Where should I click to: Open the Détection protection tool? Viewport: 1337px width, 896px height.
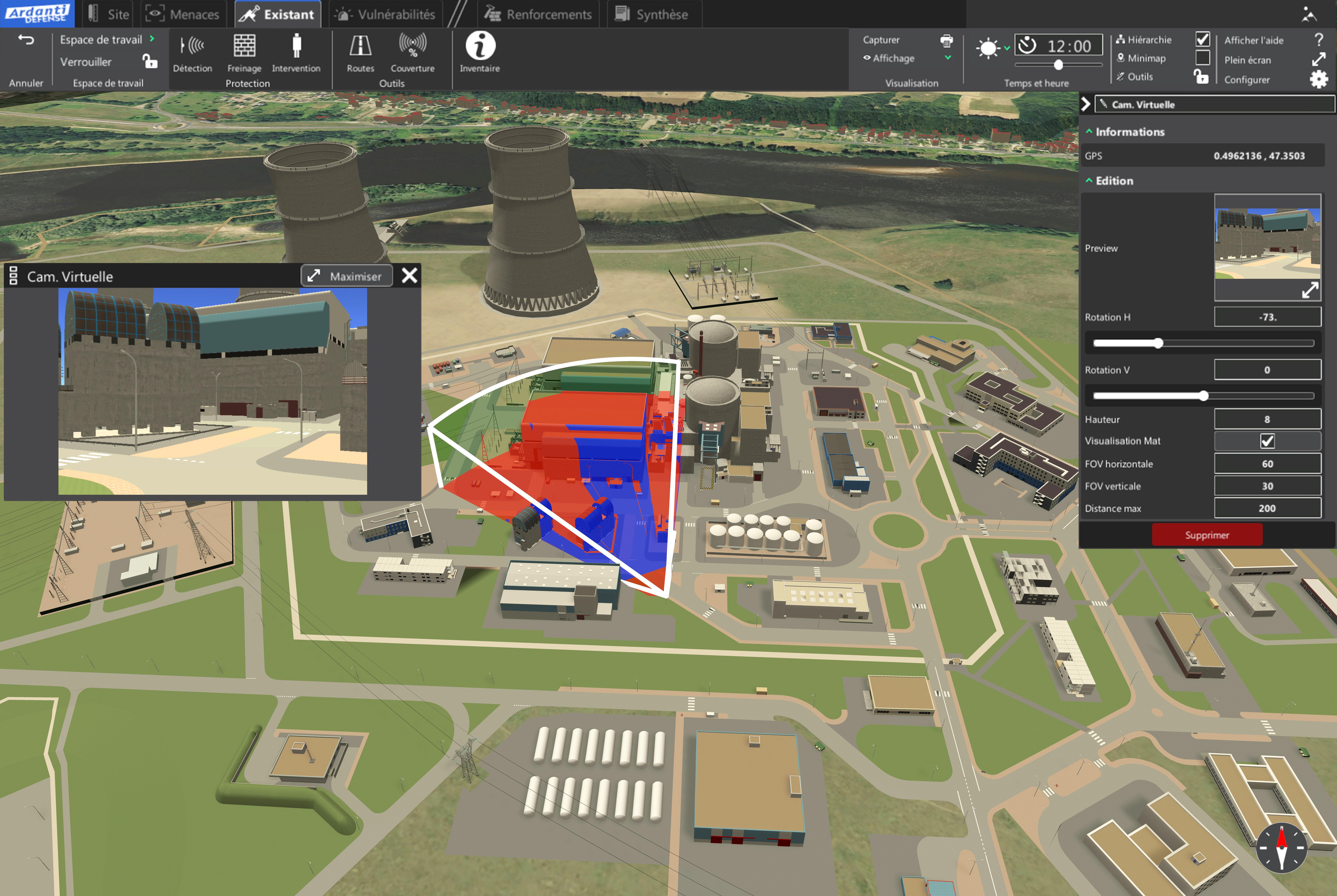(192, 46)
